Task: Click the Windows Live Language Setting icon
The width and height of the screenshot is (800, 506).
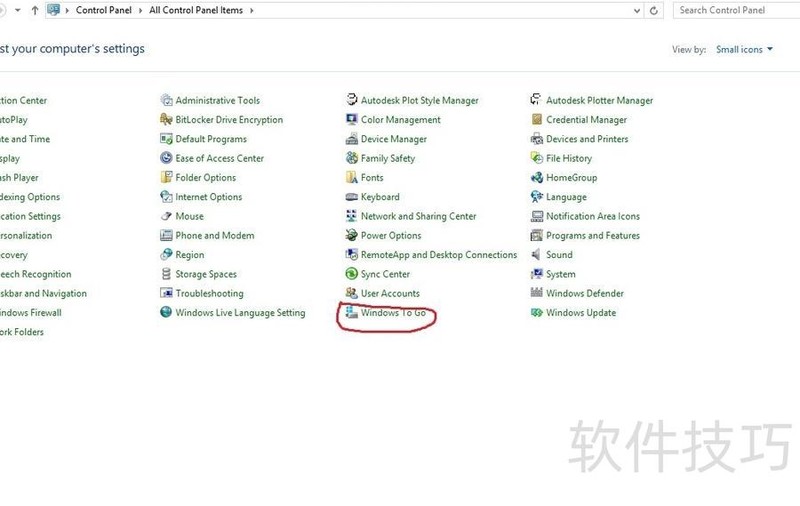Action: coord(166,312)
